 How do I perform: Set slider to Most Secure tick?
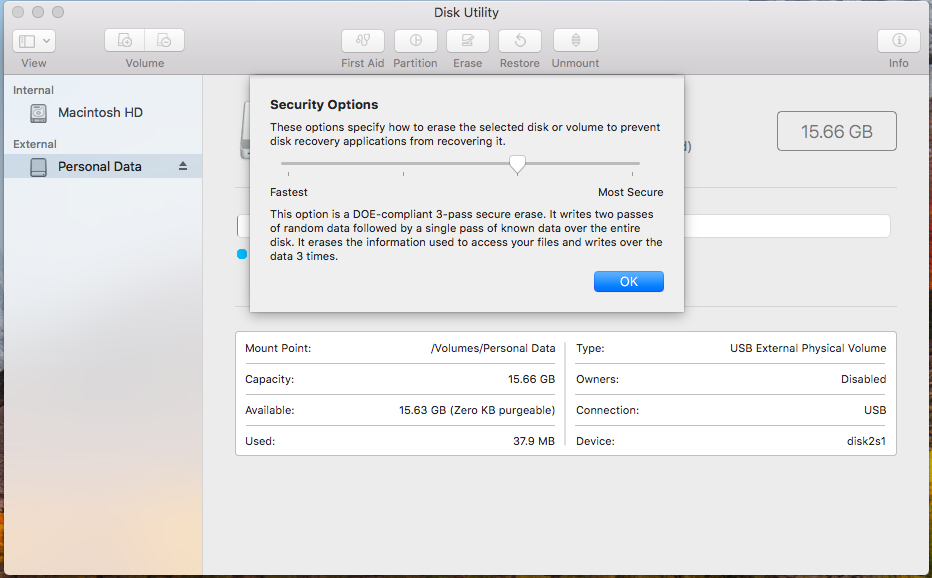[632, 174]
